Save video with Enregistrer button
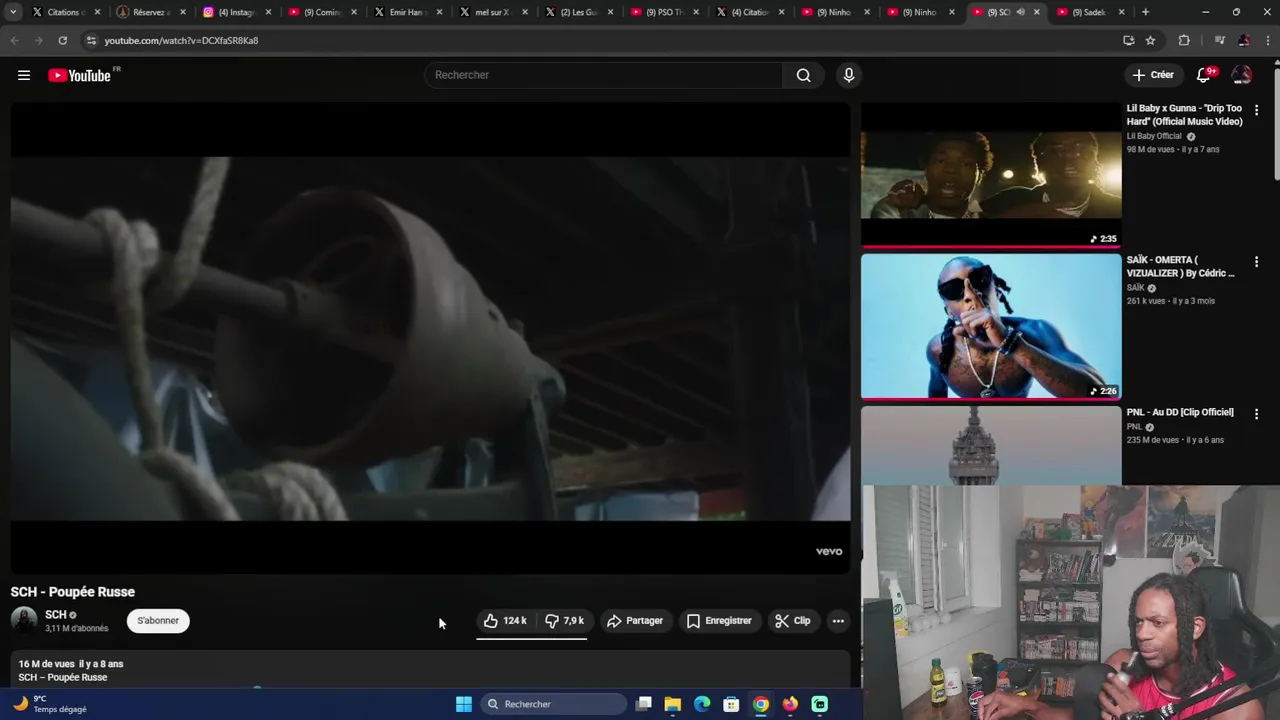1280x720 pixels. 719,621
